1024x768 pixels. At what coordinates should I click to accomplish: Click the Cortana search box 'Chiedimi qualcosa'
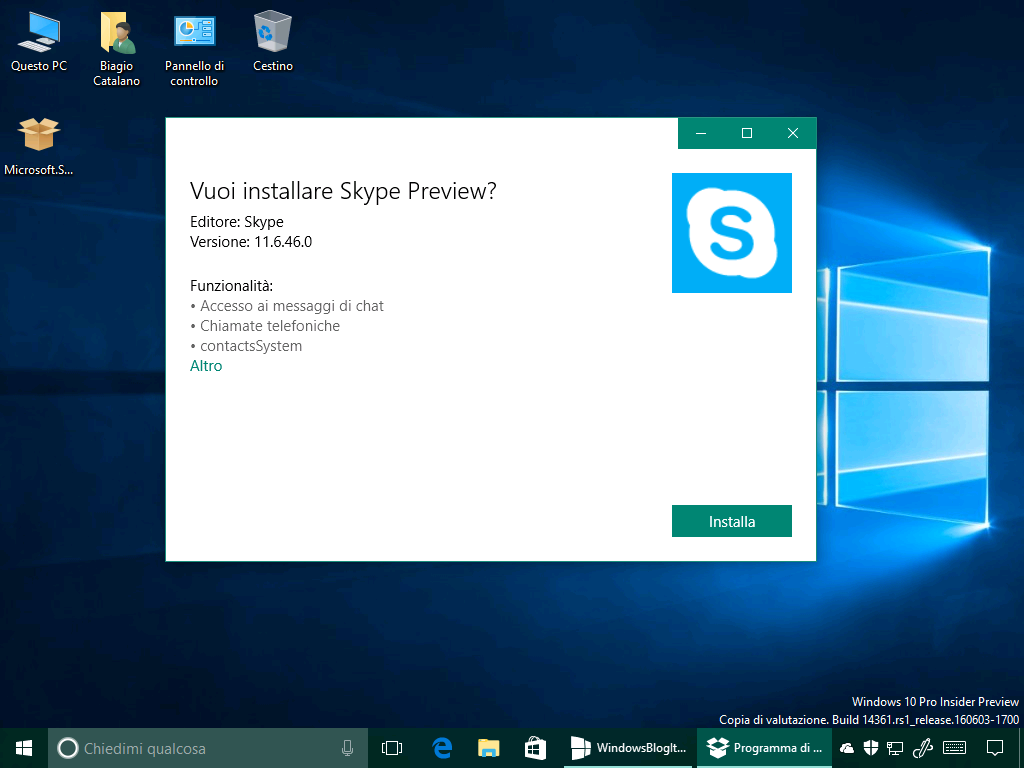point(208,748)
